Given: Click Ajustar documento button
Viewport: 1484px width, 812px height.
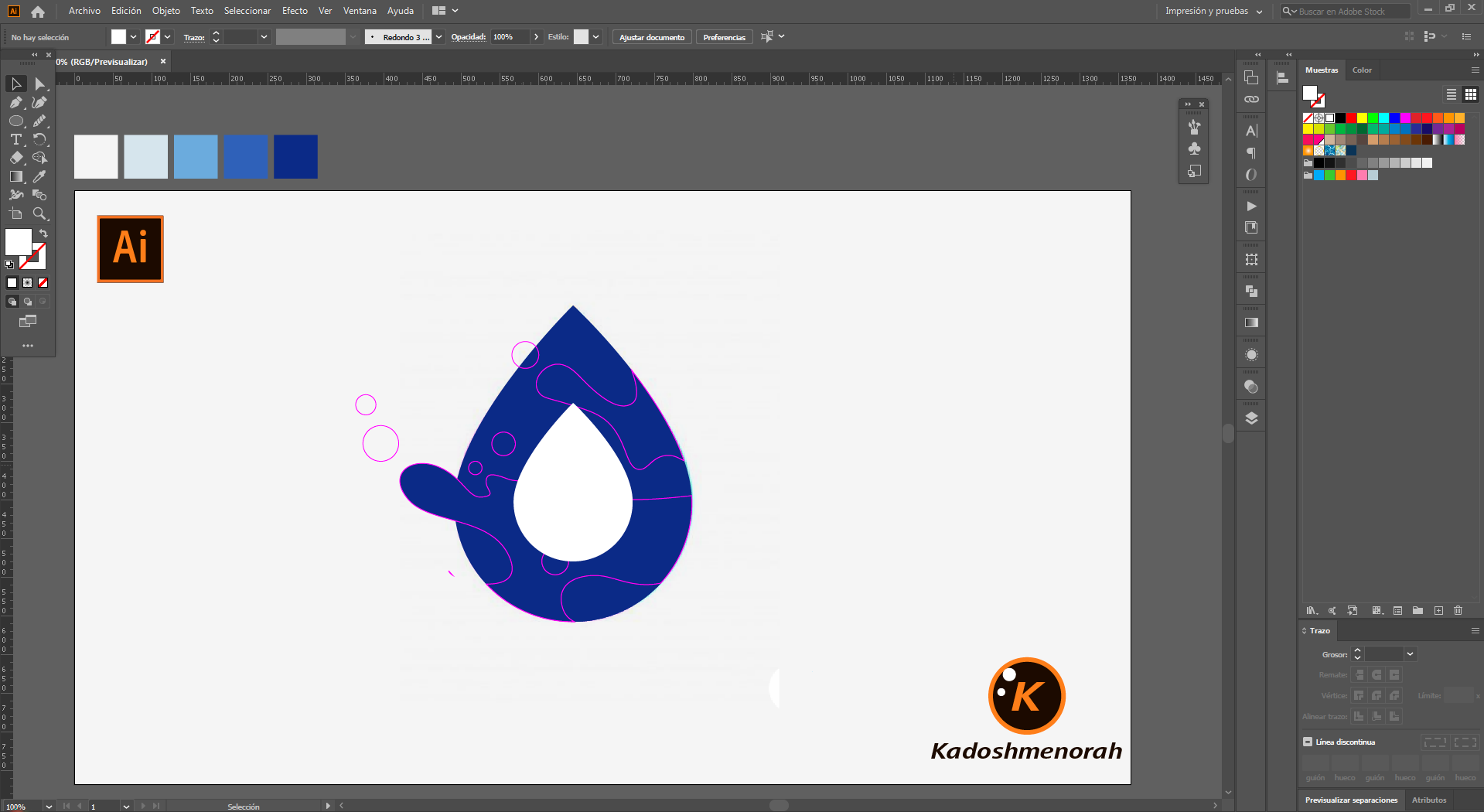Looking at the screenshot, I should click(652, 37).
